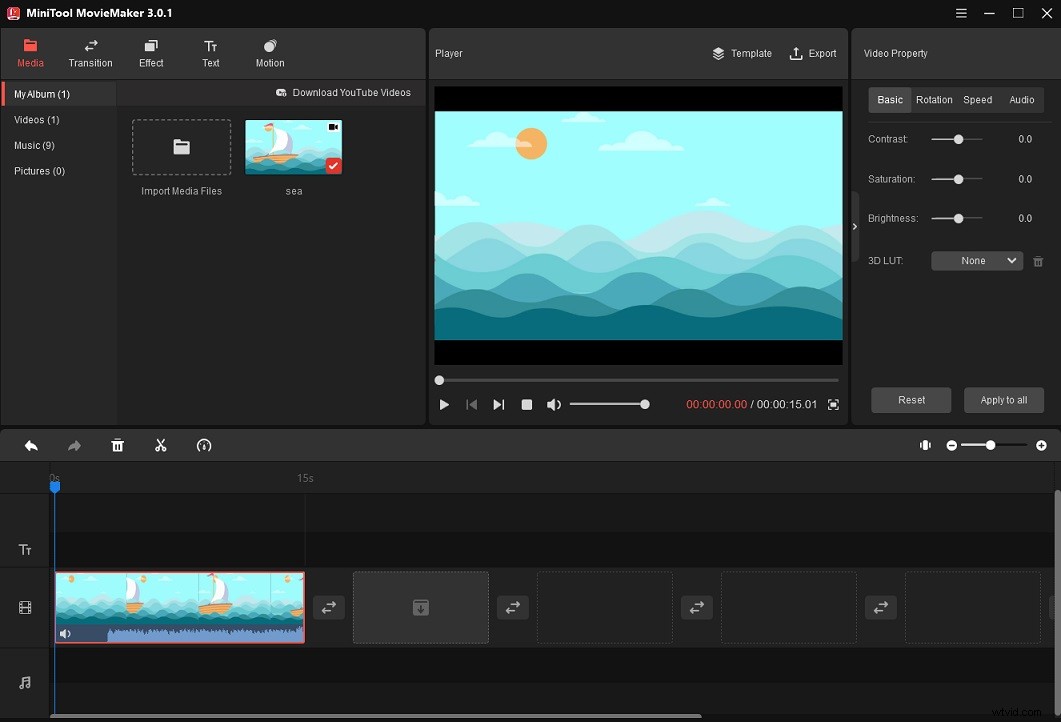Switch to the Audio tab in Video Property
Screen dimensions: 1061x722
1021,100
